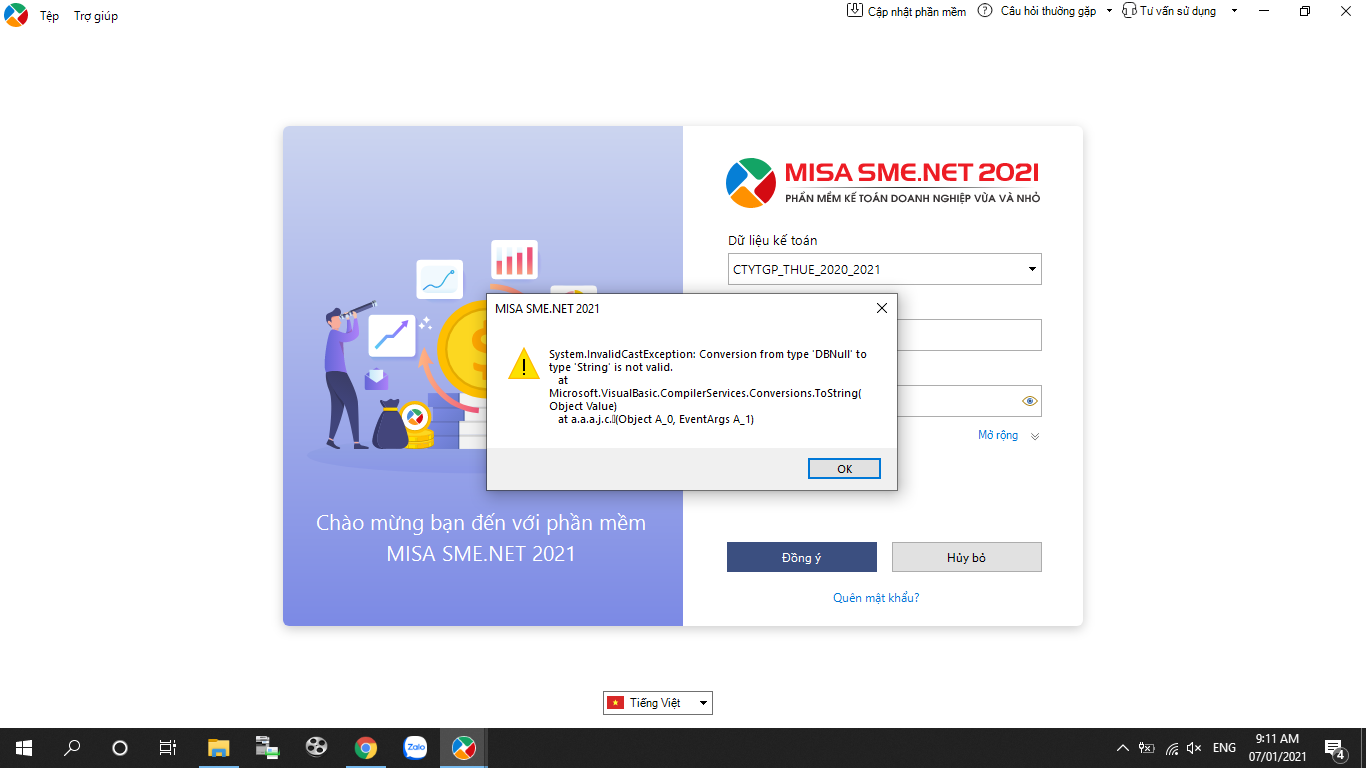Open File Explorer from the taskbar
Viewport: 1366px width, 768px height.
point(218,748)
